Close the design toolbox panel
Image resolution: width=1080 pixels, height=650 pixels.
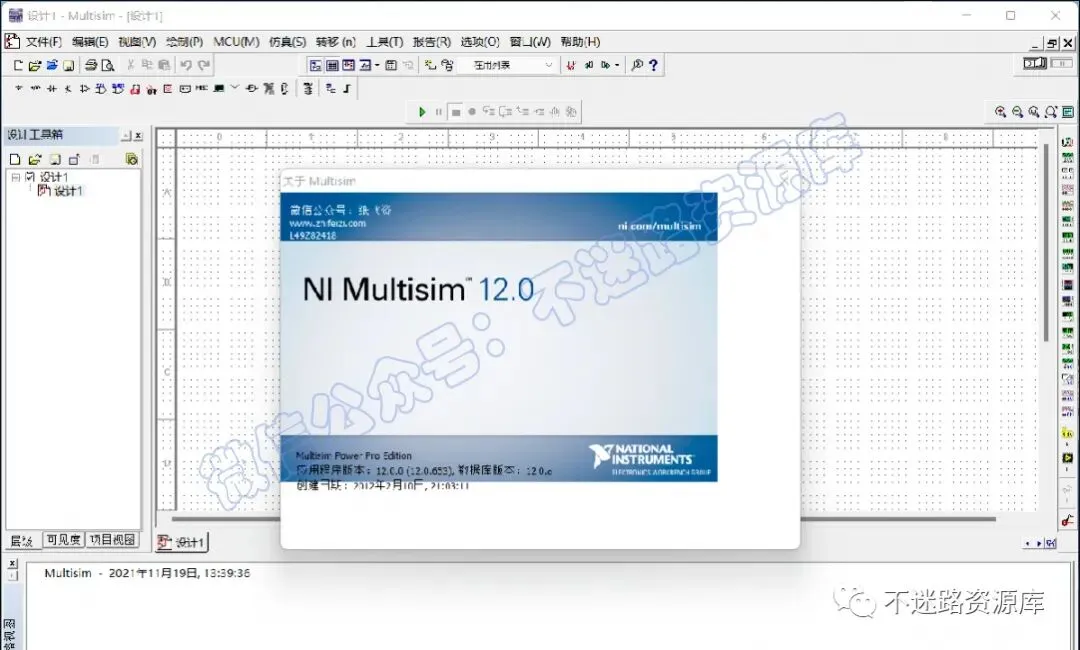pyautogui.click(x=138, y=136)
